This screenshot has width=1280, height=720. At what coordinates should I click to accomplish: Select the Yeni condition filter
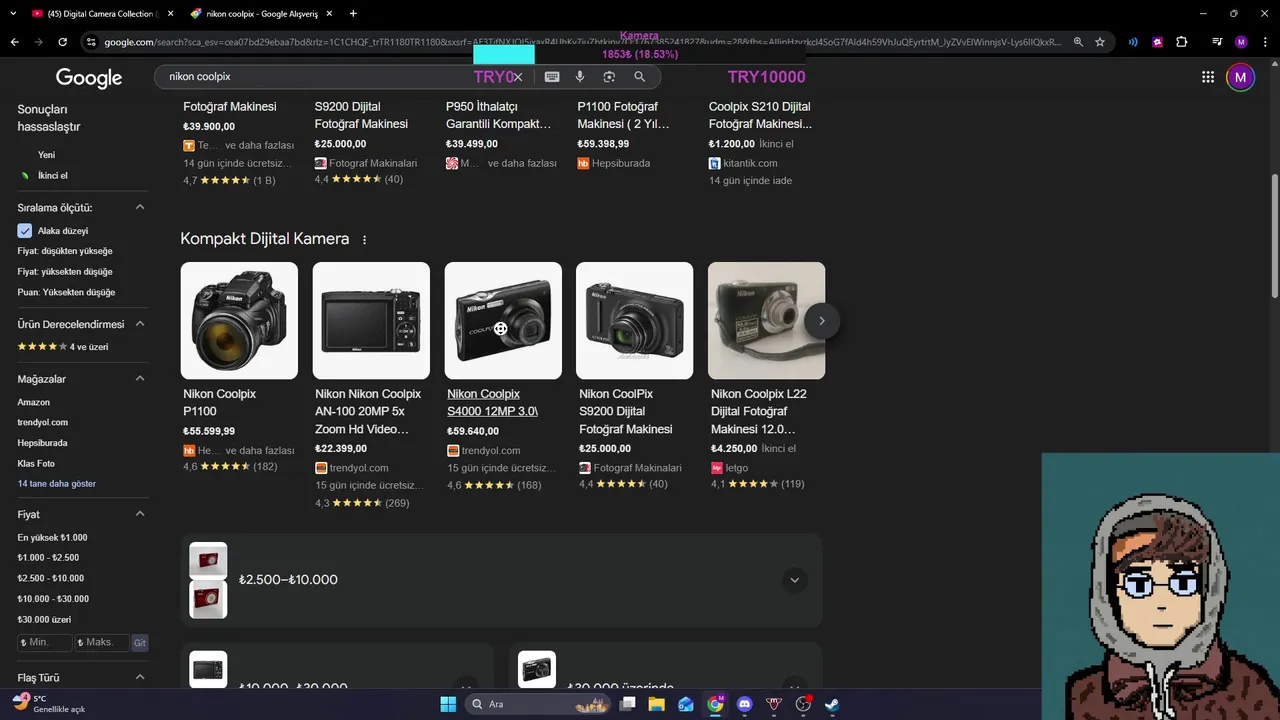(46, 155)
